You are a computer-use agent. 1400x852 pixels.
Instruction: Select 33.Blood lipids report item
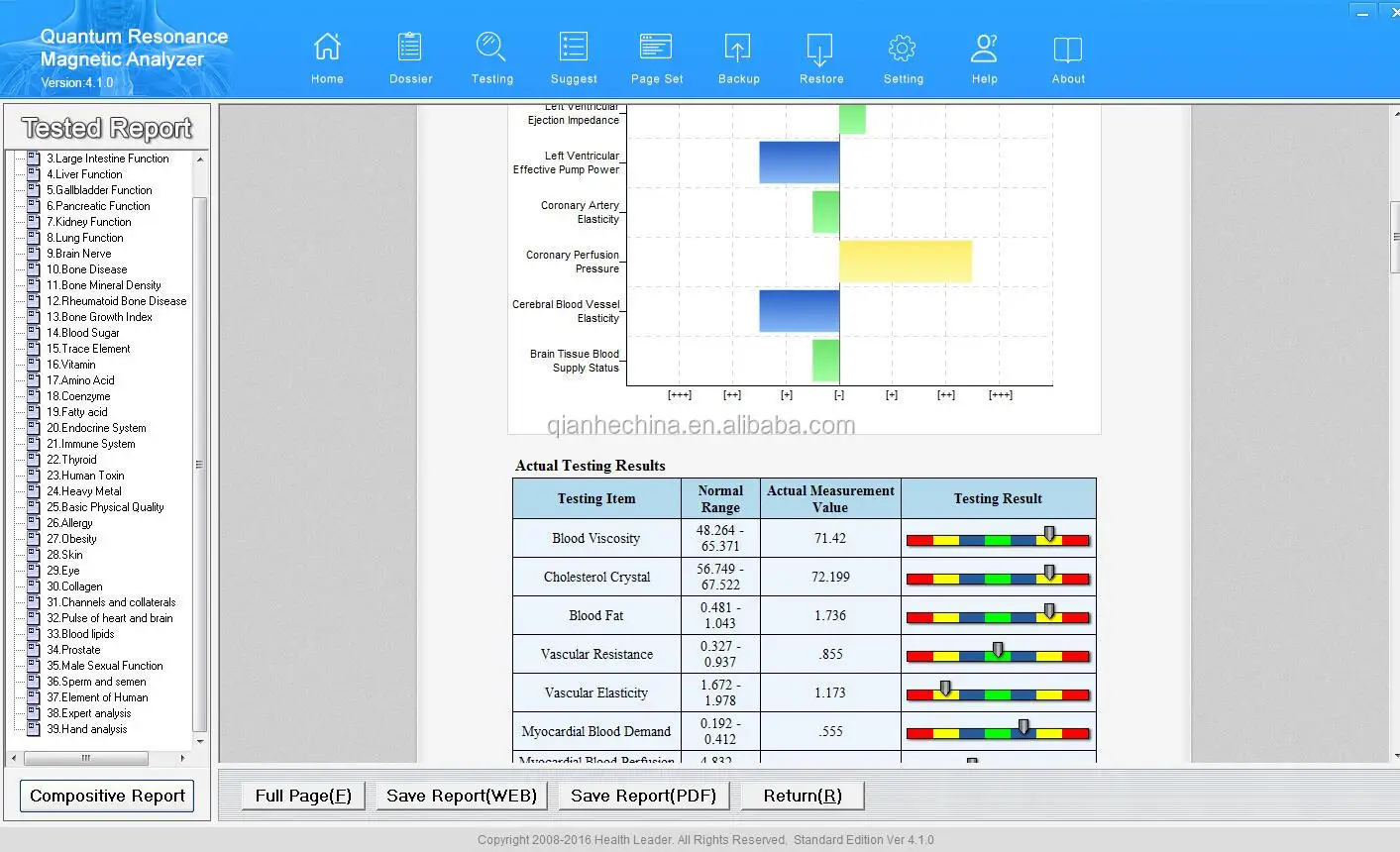[x=80, y=634]
